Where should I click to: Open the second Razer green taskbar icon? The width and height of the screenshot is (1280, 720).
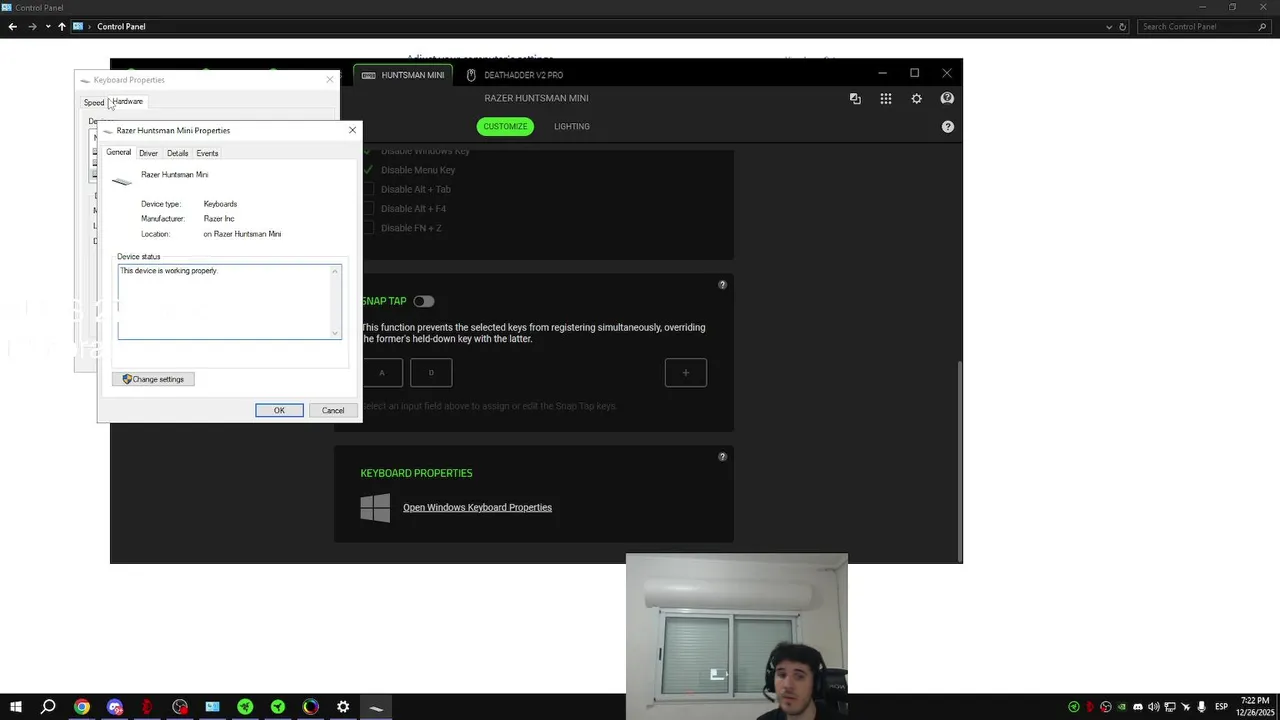(x=278, y=707)
